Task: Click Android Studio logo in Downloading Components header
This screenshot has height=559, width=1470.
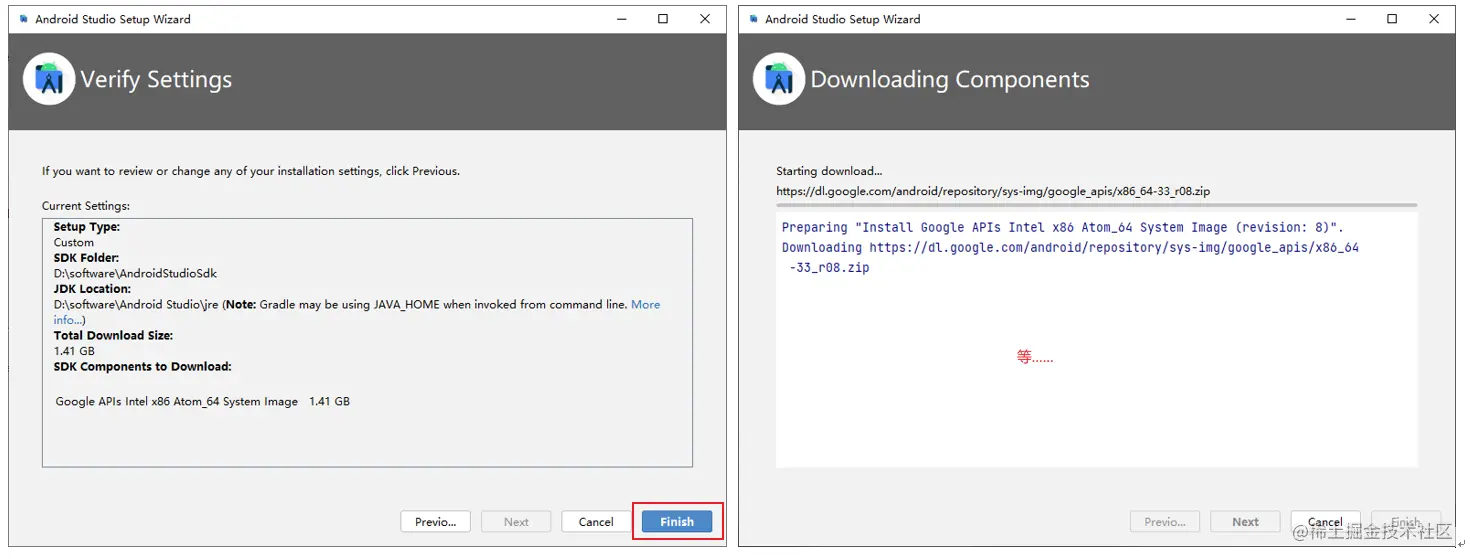Action: pos(779,79)
